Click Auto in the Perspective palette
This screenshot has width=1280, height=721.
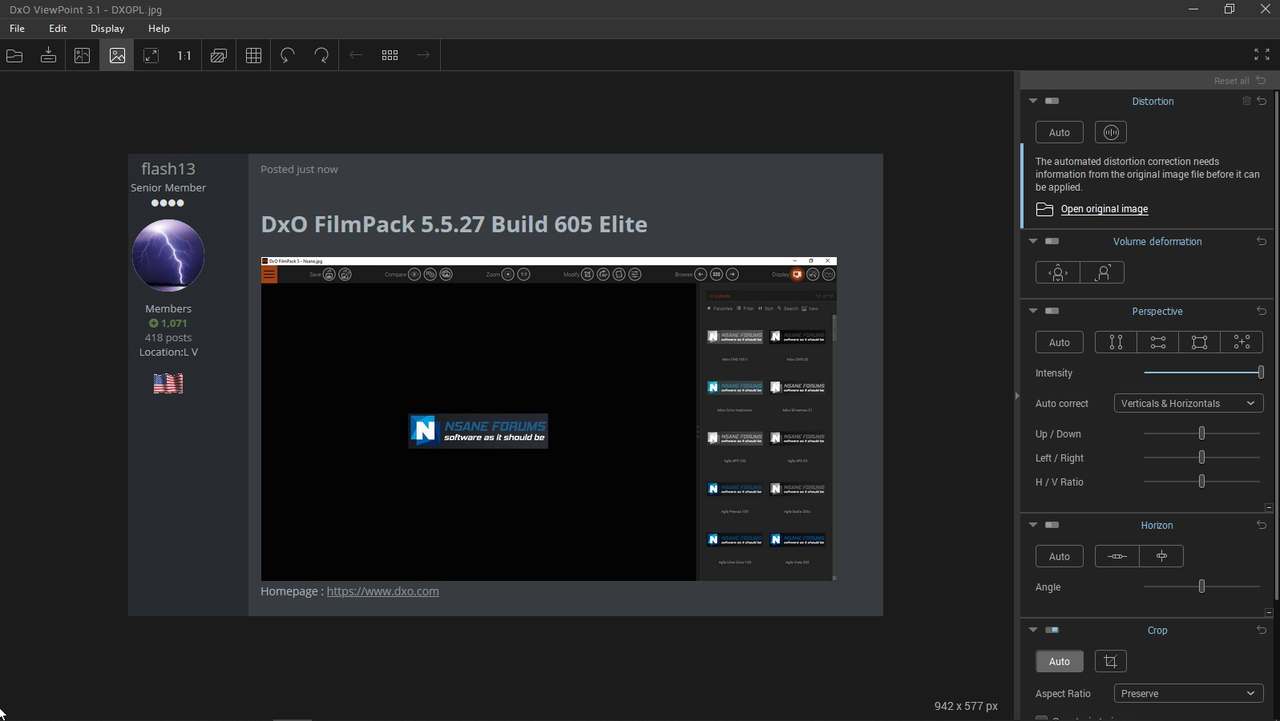tap(1059, 342)
